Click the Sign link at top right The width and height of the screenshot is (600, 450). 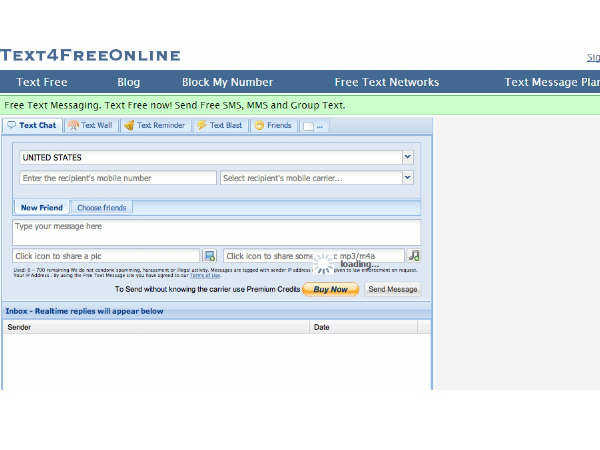593,57
